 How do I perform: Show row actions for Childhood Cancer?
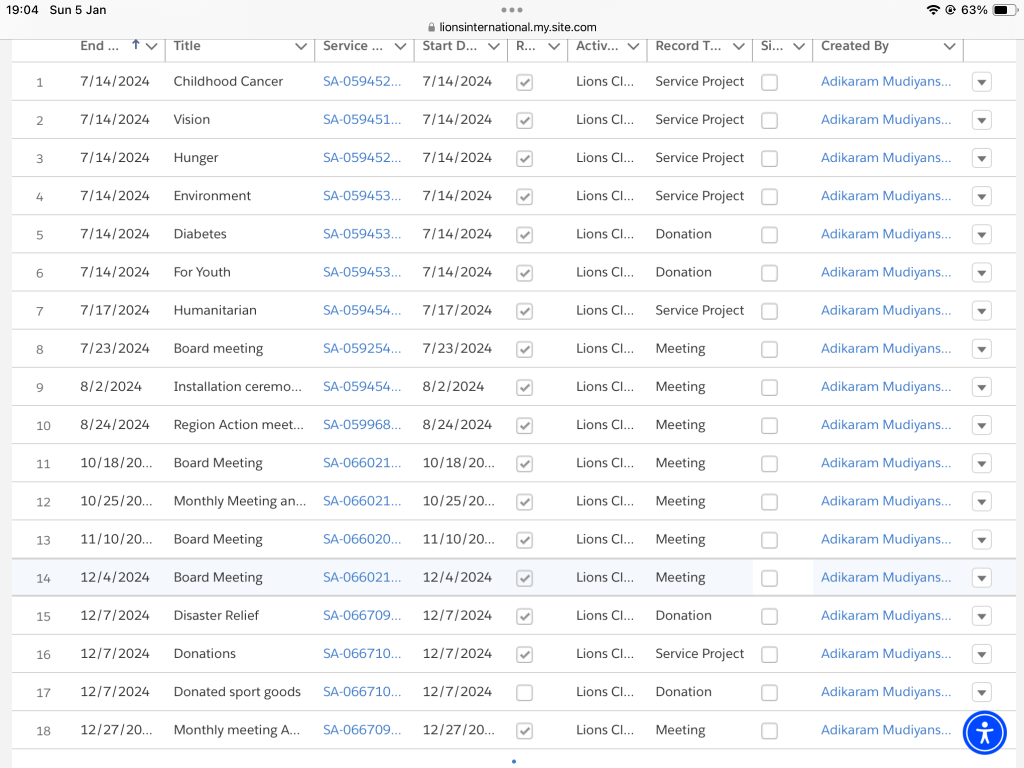[982, 82]
